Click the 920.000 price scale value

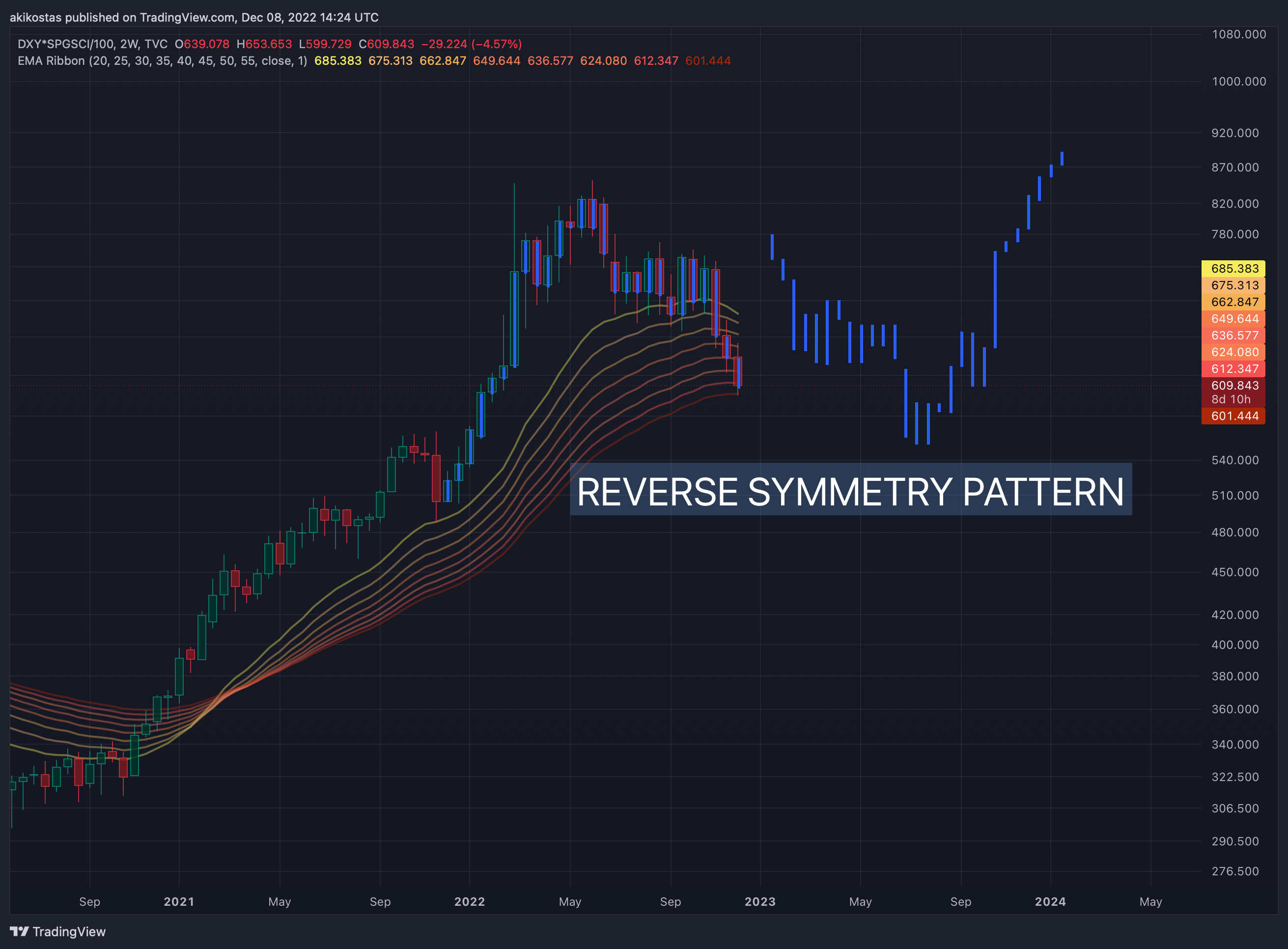click(x=1234, y=133)
